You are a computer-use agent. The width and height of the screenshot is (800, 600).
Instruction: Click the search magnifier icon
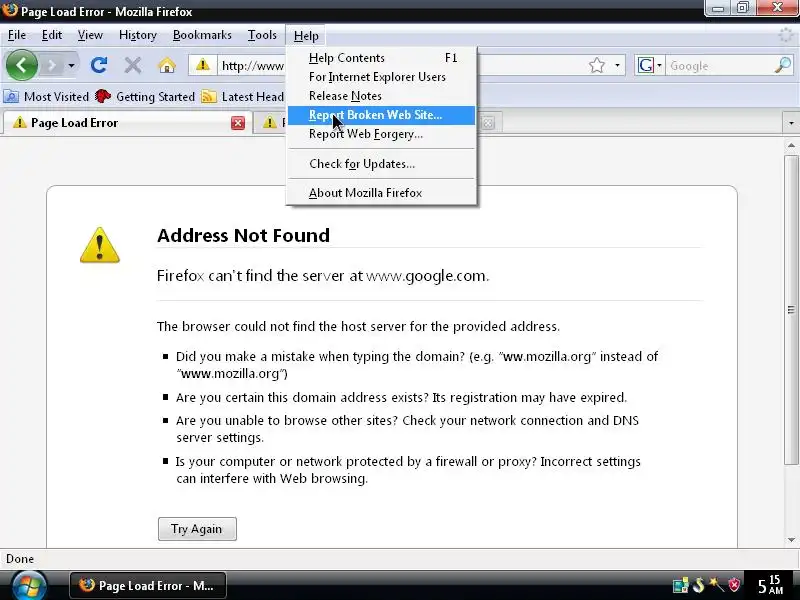pos(783,65)
